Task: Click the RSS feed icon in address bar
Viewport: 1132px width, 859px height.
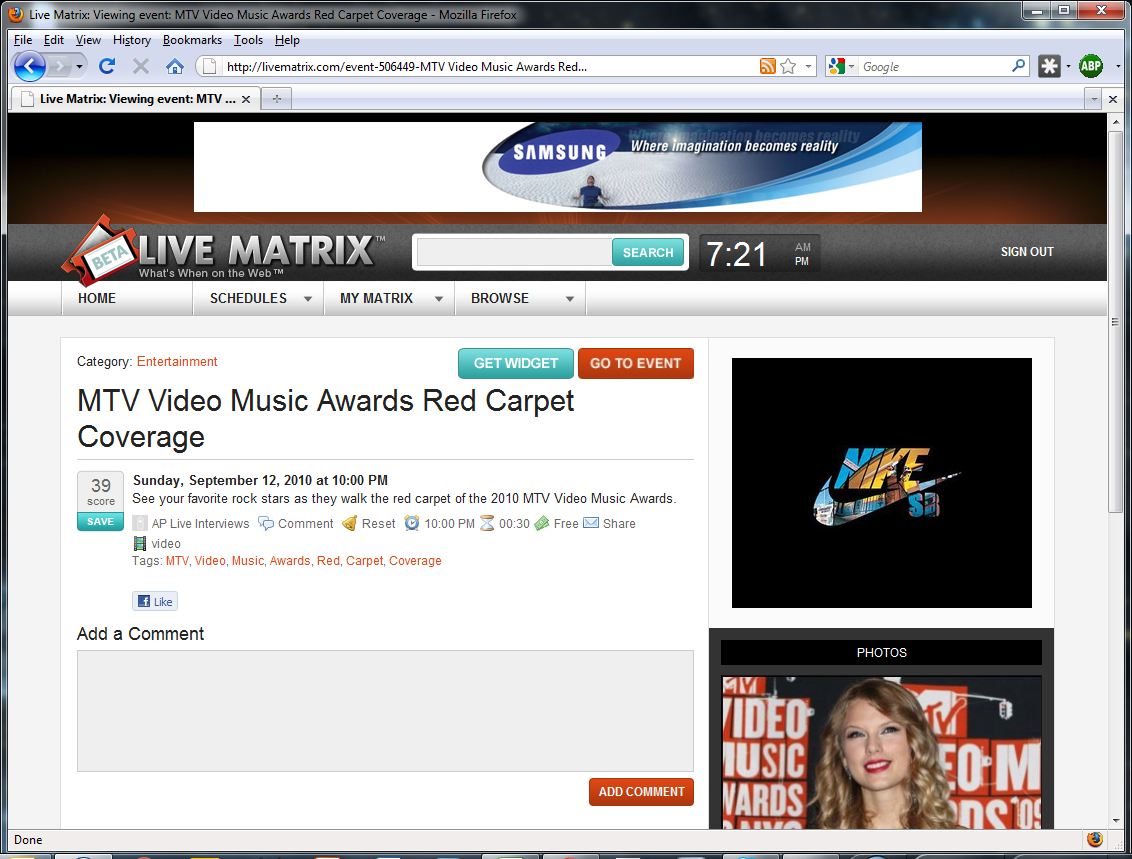Action: (767, 66)
